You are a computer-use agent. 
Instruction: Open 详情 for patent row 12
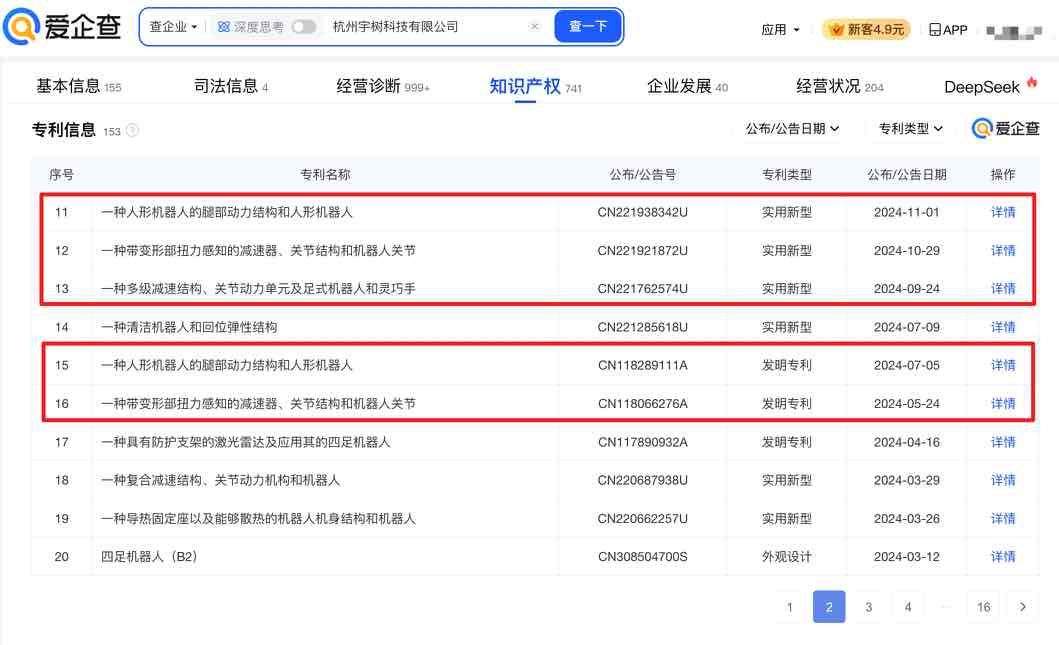tap(1003, 251)
